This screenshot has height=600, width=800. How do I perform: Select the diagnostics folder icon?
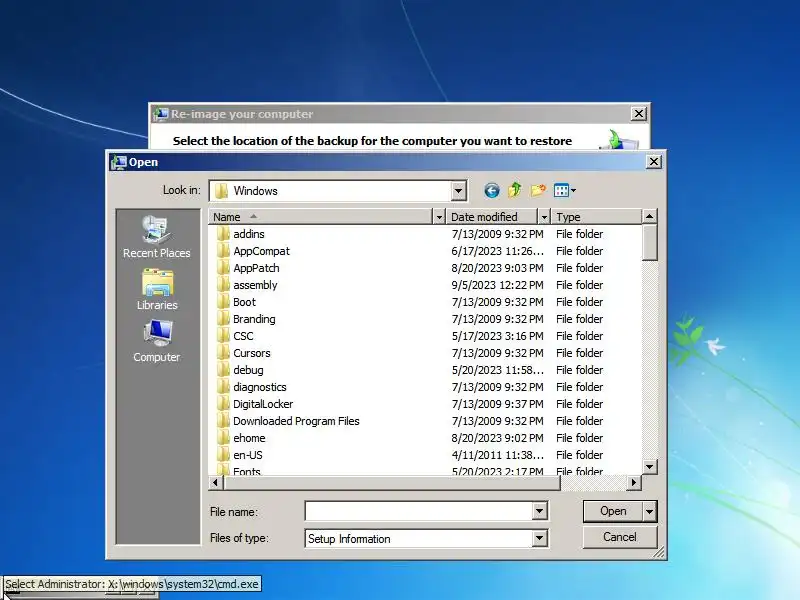223,387
